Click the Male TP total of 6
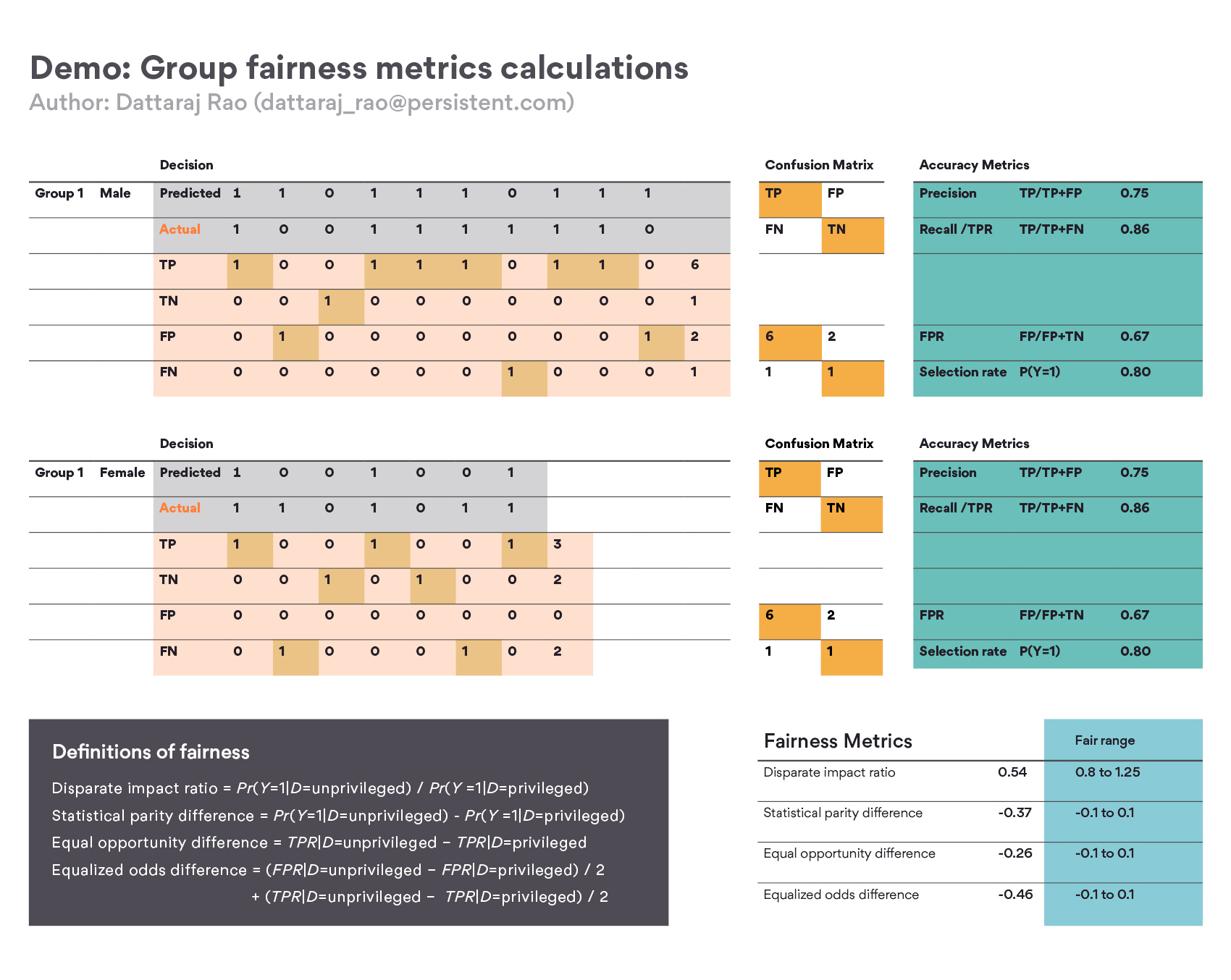This screenshot has width=1231, height=980. pos(694,264)
